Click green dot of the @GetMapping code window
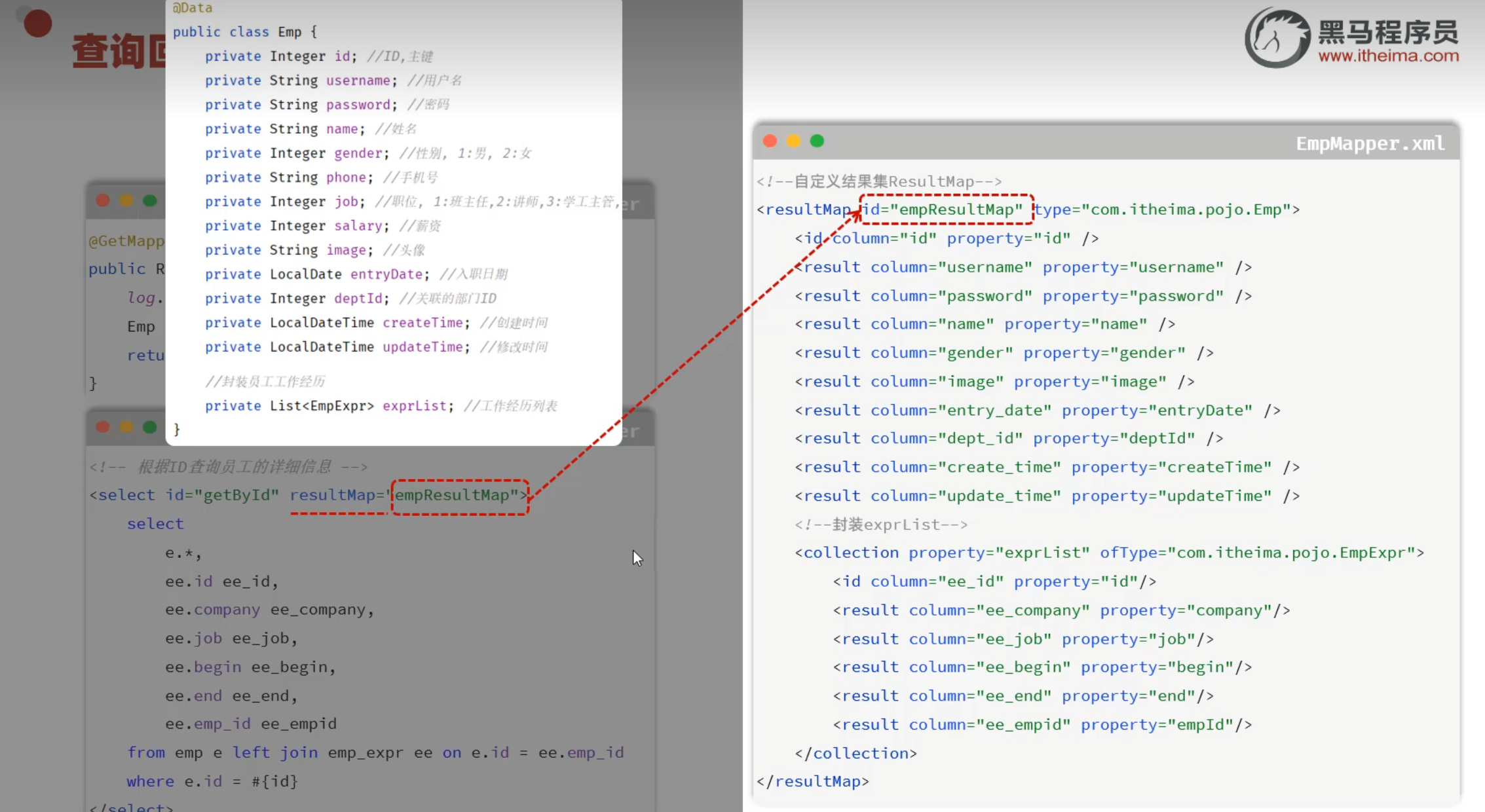Screen dimensions: 1485x812 tap(150, 200)
